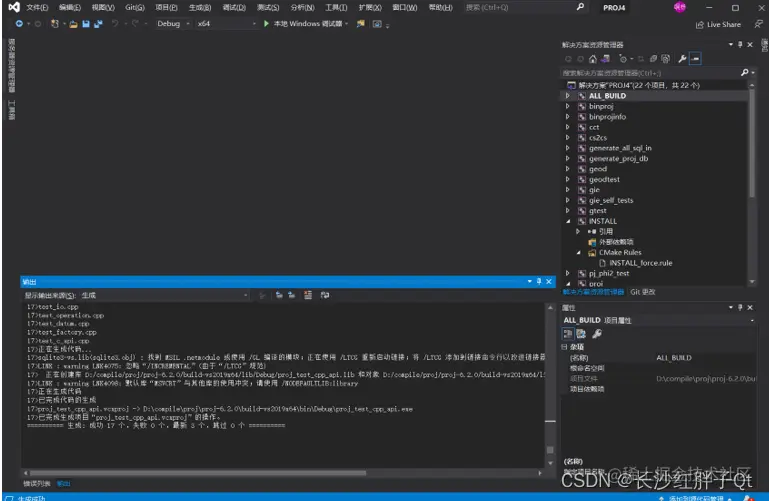Collapse the CMake Rules folder

click(x=579, y=252)
